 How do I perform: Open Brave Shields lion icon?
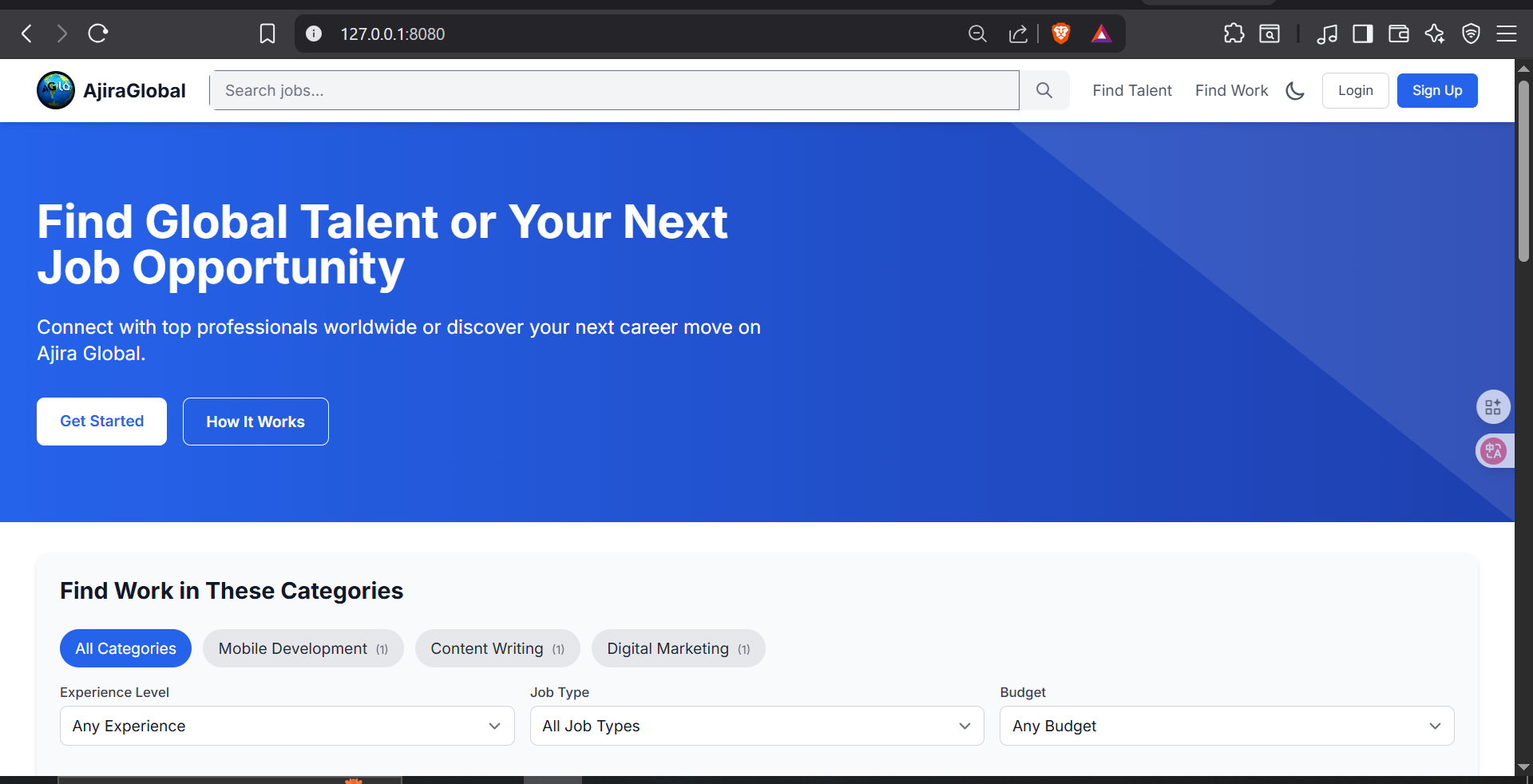(1060, 34)
